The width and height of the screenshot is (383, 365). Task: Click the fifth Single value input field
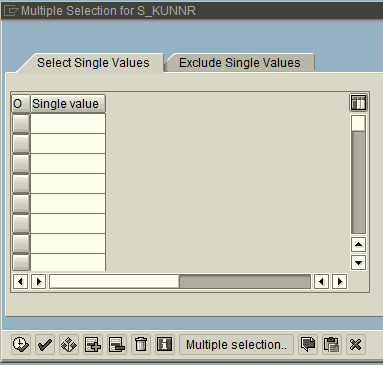[68, 204]
